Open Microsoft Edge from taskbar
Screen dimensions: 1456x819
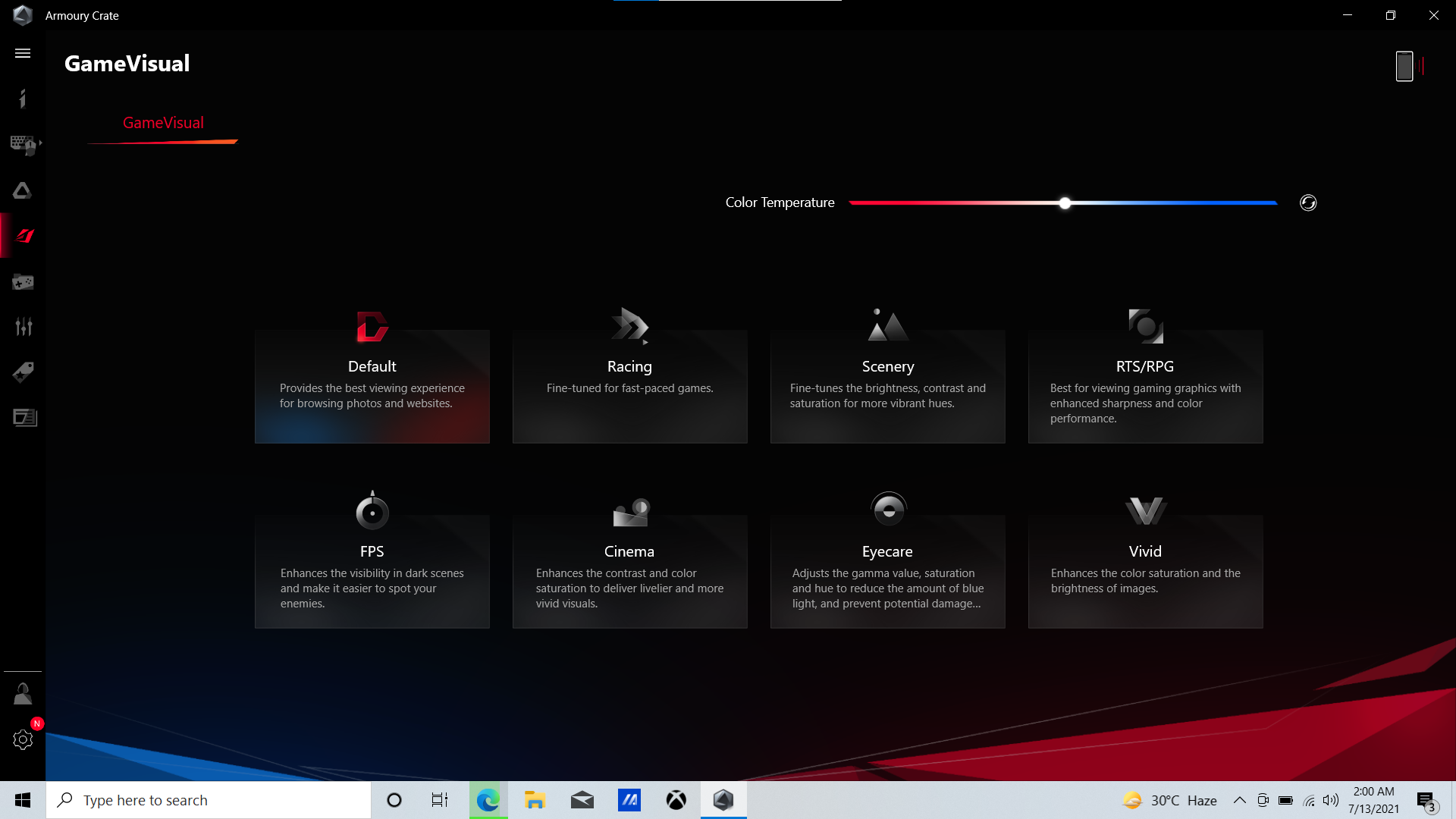coord(488,800)
